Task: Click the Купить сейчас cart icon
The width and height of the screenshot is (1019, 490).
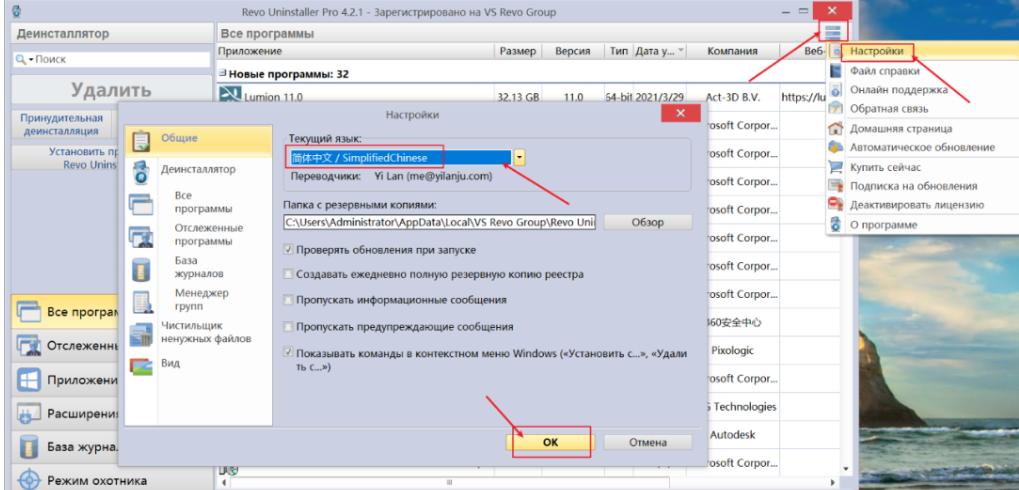Action: [836, 167]
